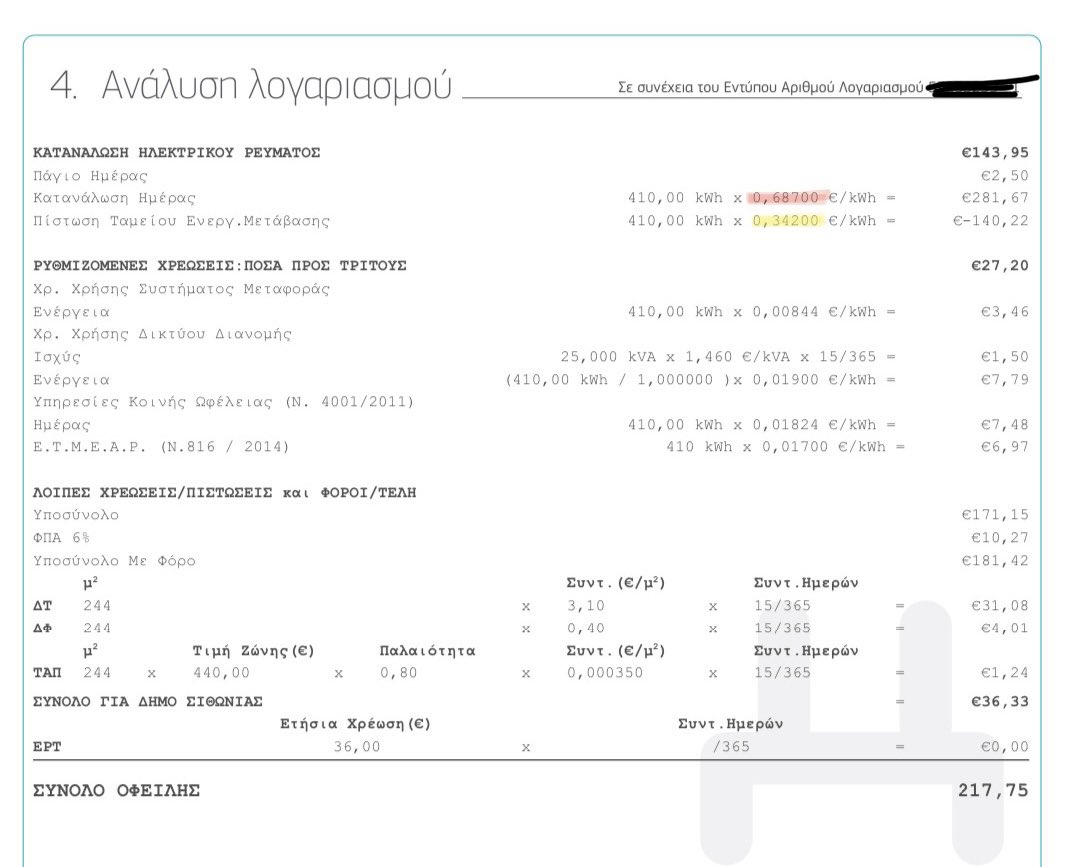Click the "Υποσύνολο" amount €171,15

point(994,515)
